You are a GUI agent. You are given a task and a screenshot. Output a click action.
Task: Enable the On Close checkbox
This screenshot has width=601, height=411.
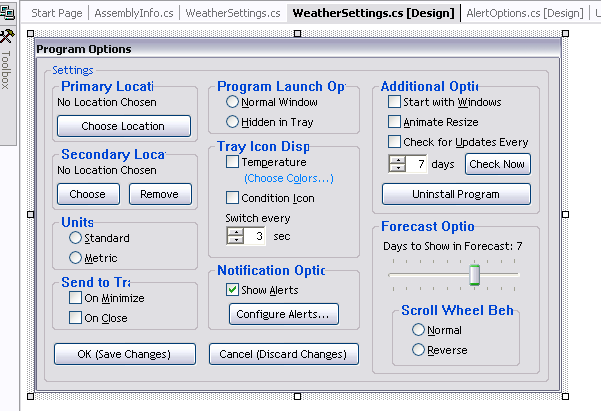point(75,317)
